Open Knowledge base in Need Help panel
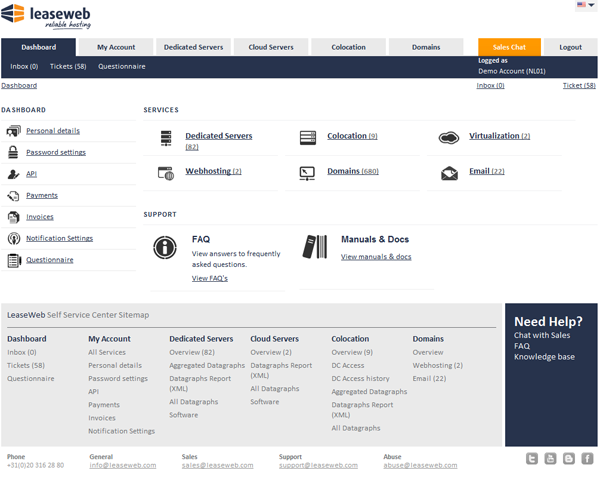 point(544,357)
